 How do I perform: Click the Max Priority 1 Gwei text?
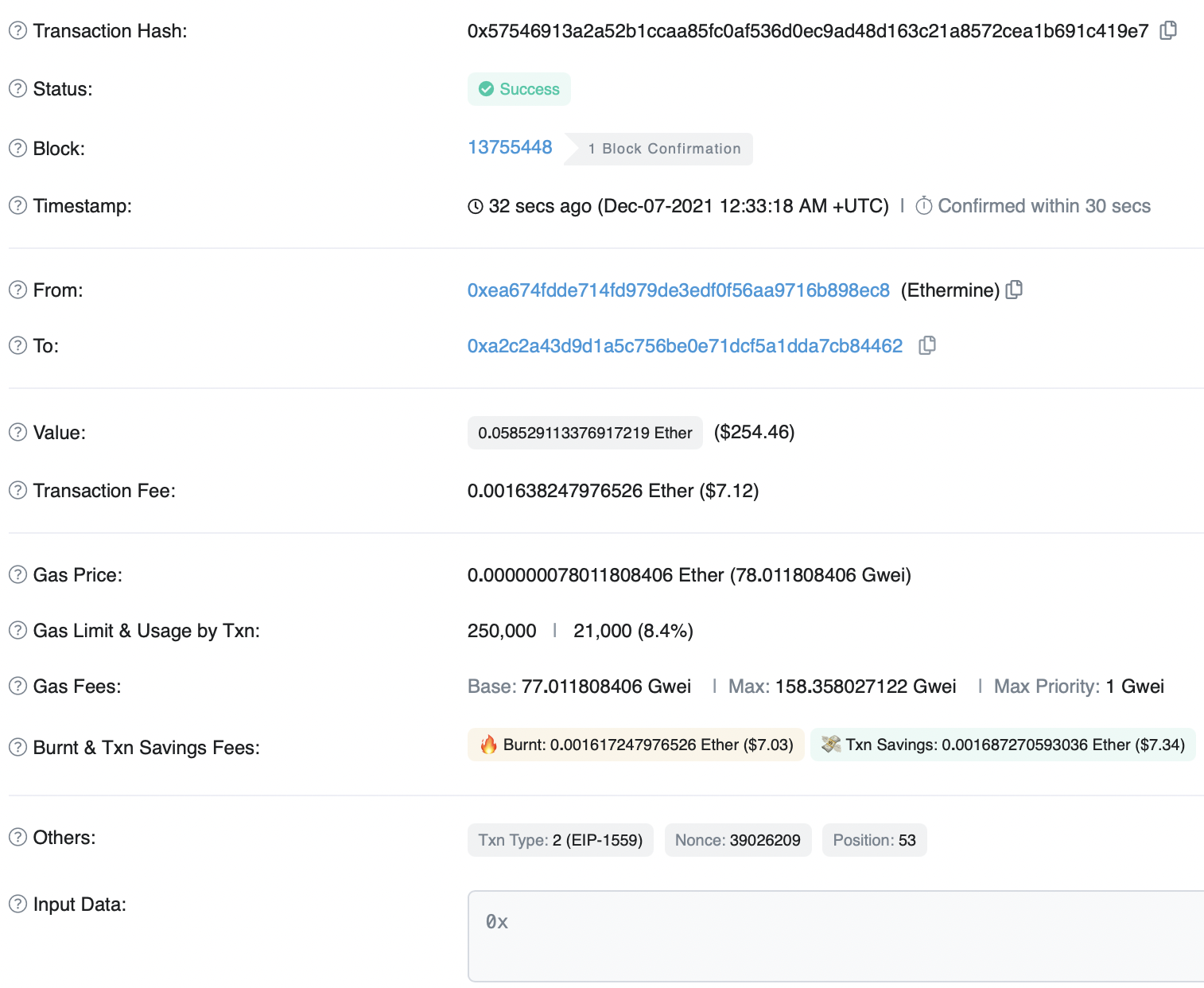(x=1079, y=687)
